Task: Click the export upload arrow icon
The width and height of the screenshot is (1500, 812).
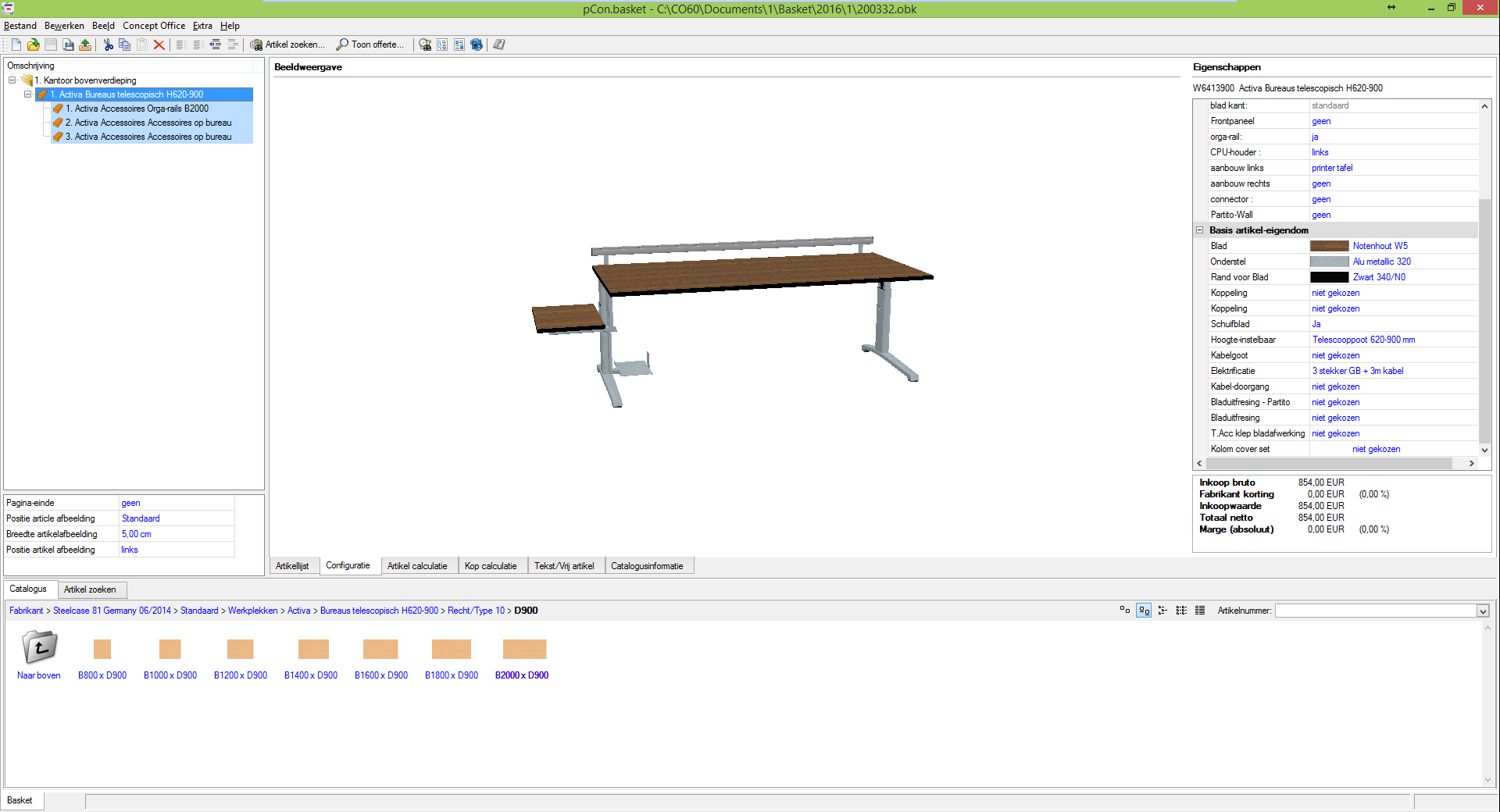Action: tap(85, 45)
